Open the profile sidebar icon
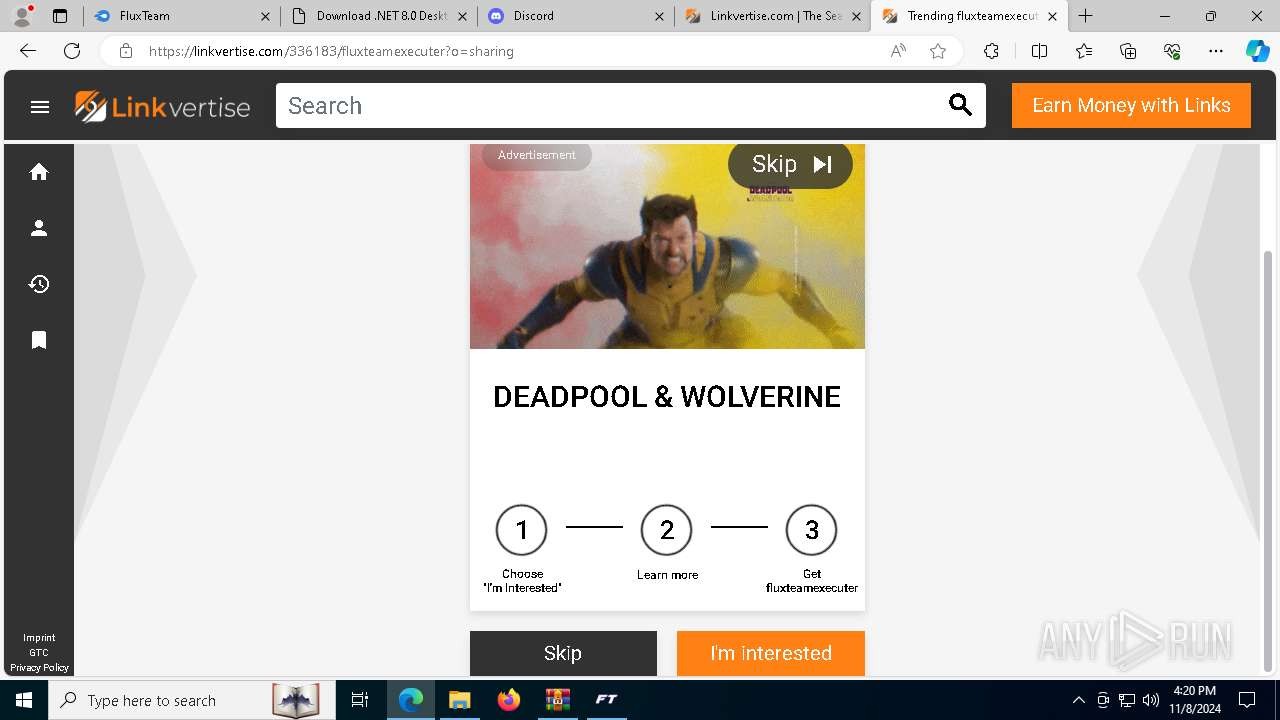 (39, 228)
